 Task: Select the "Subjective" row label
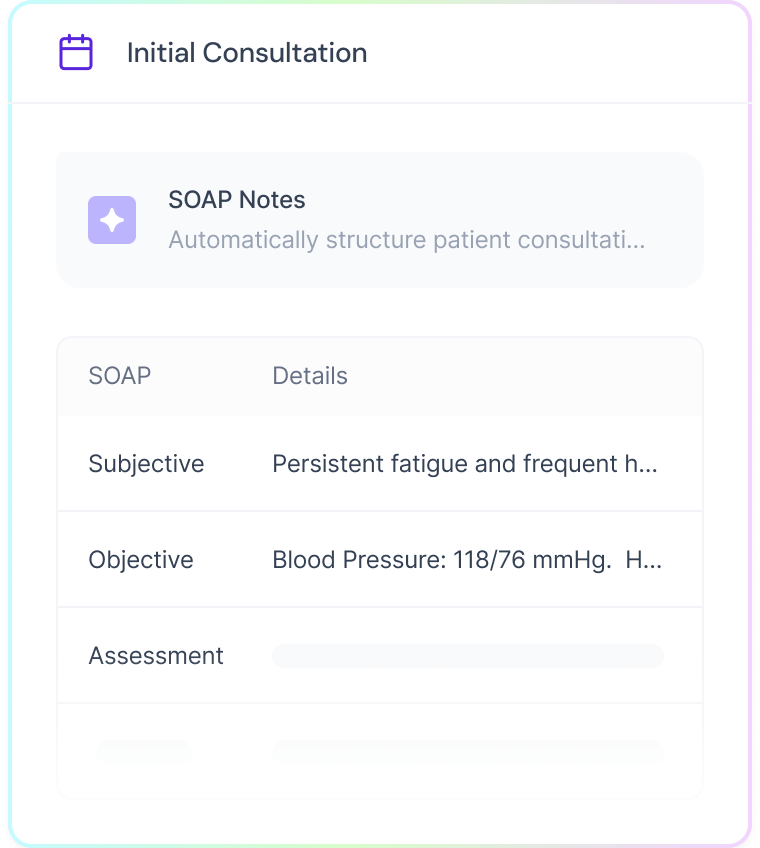tap(146, 464)
